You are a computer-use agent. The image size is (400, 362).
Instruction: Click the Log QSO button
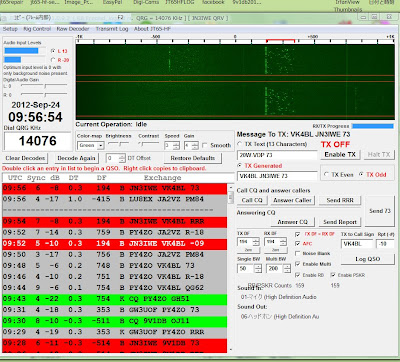pos(368,259)
